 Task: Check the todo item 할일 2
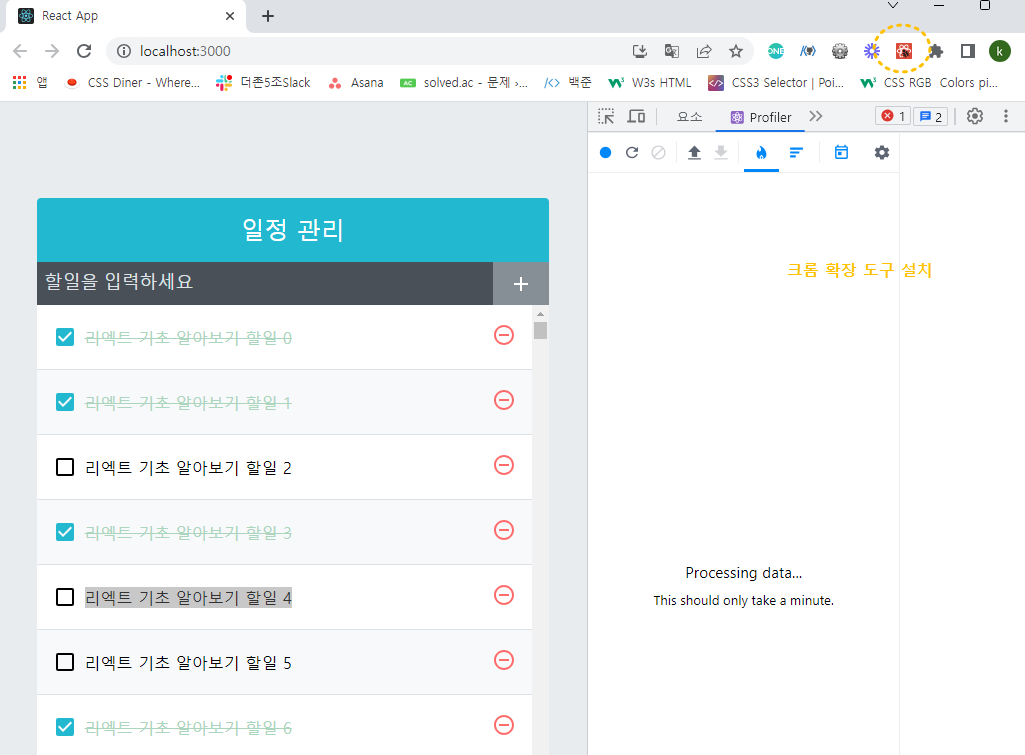(65, 467)
